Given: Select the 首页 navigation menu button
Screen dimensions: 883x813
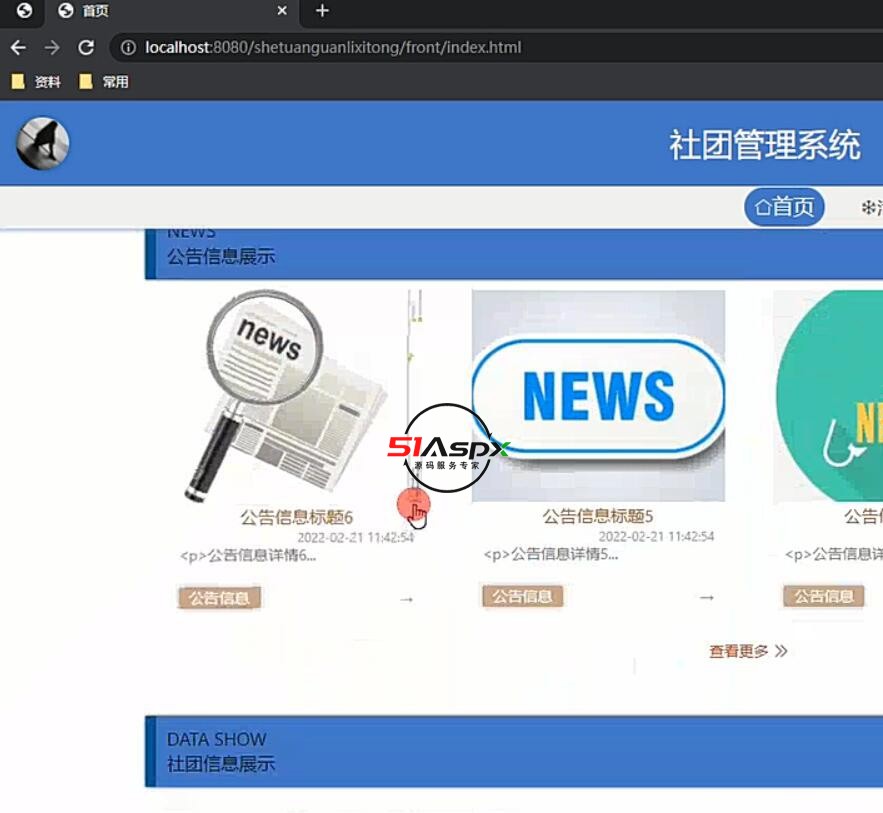Looking at the screenshot, I should click(784, 207).
